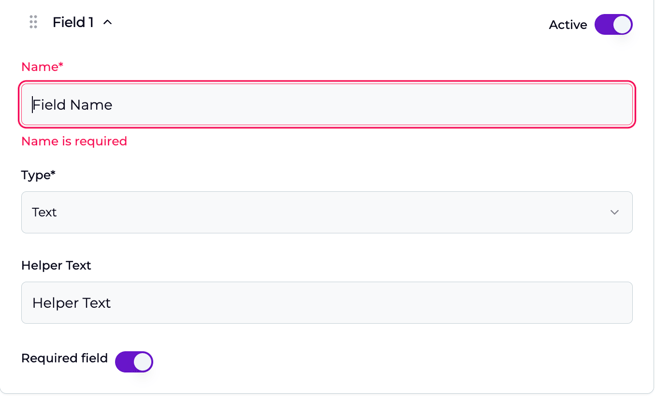The width and height of the screenshot is (670, 401).
Task: Click into the Helper Text input
Action: [326, 303]
